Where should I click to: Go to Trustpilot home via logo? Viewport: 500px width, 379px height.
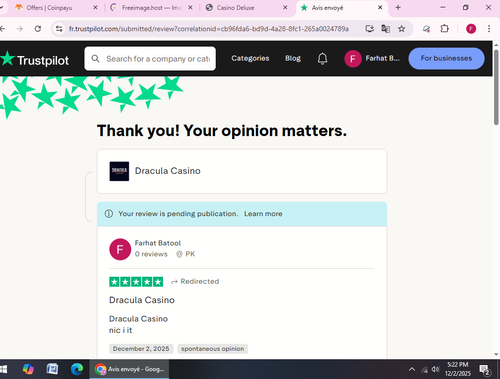35,60
